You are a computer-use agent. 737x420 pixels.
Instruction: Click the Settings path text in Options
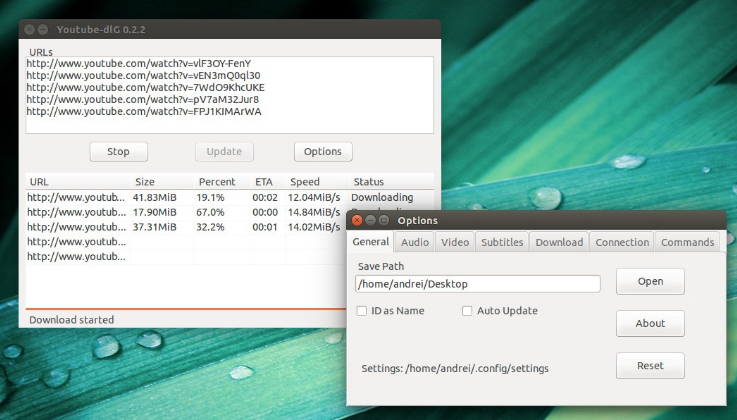pos(455,368)
